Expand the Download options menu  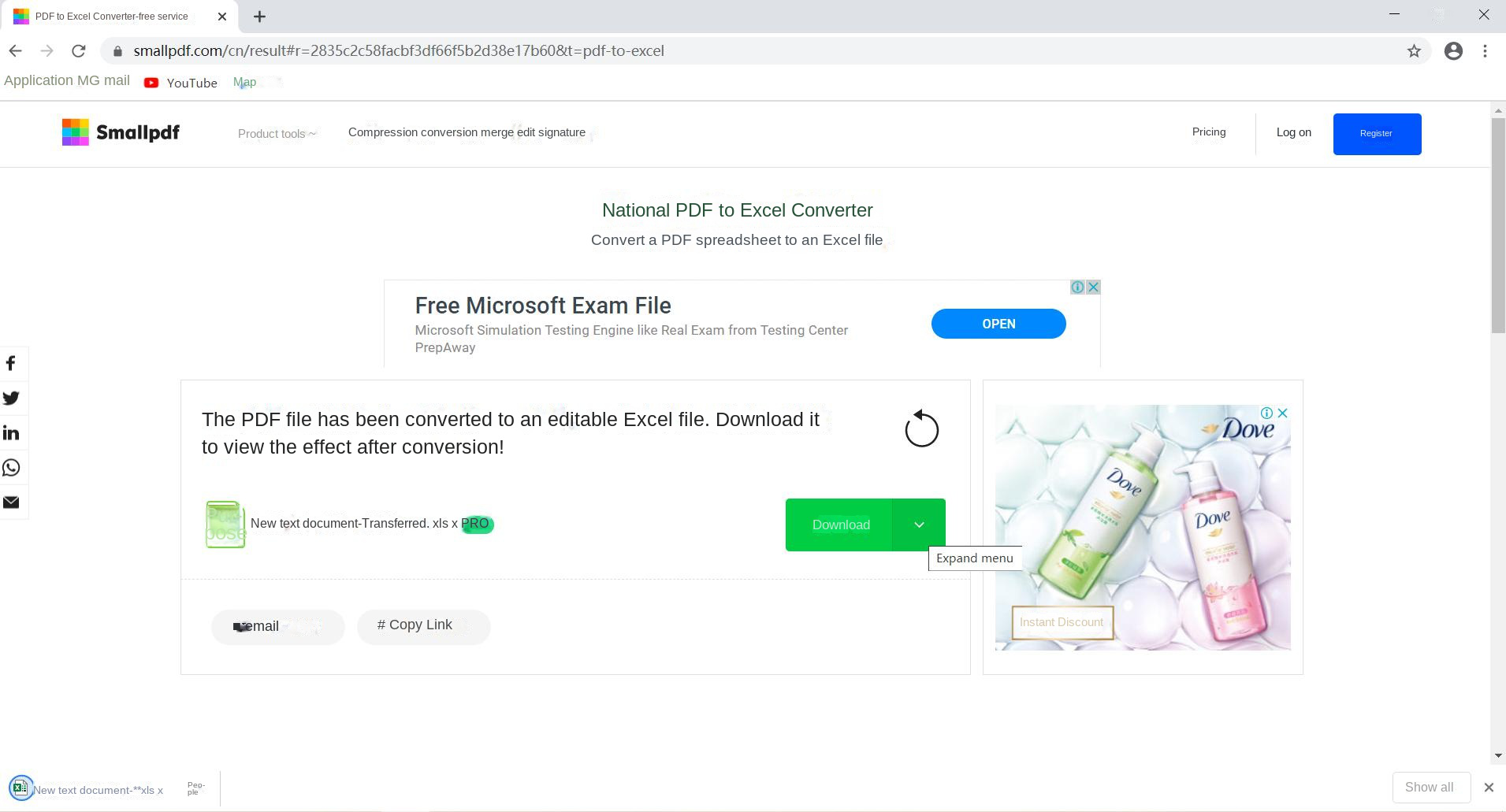(919, 525)
